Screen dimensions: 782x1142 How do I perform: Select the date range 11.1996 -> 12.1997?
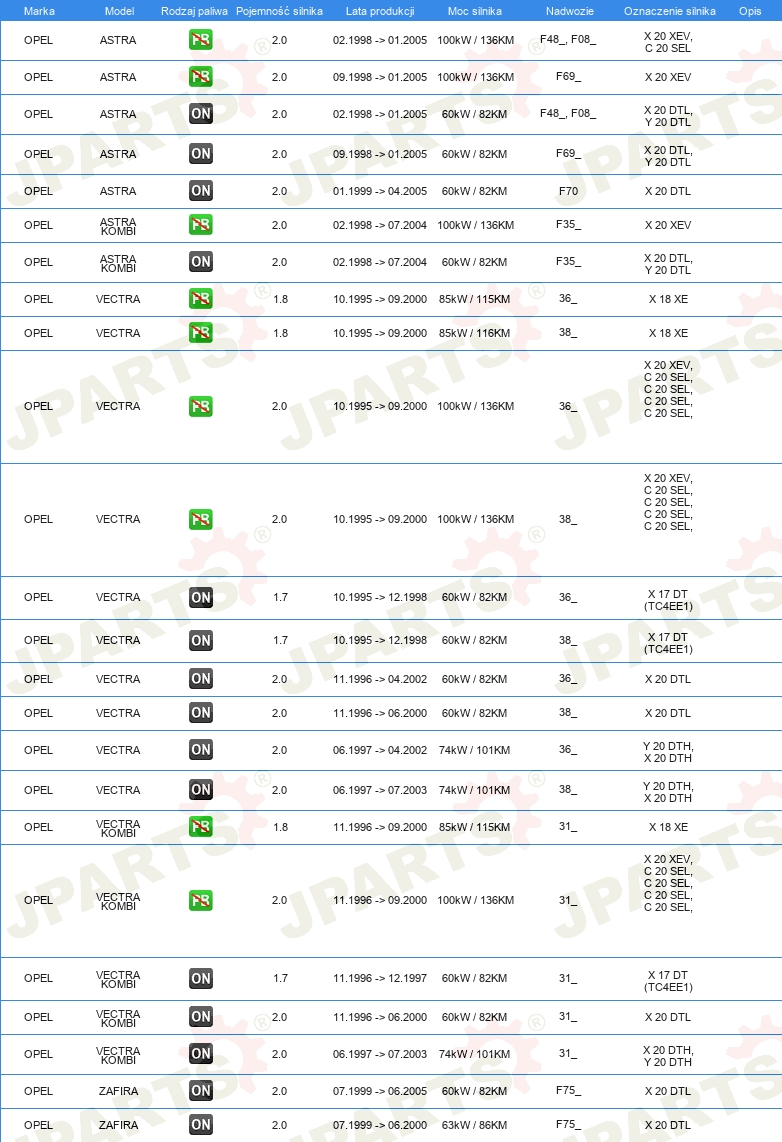tap(380, 978)
